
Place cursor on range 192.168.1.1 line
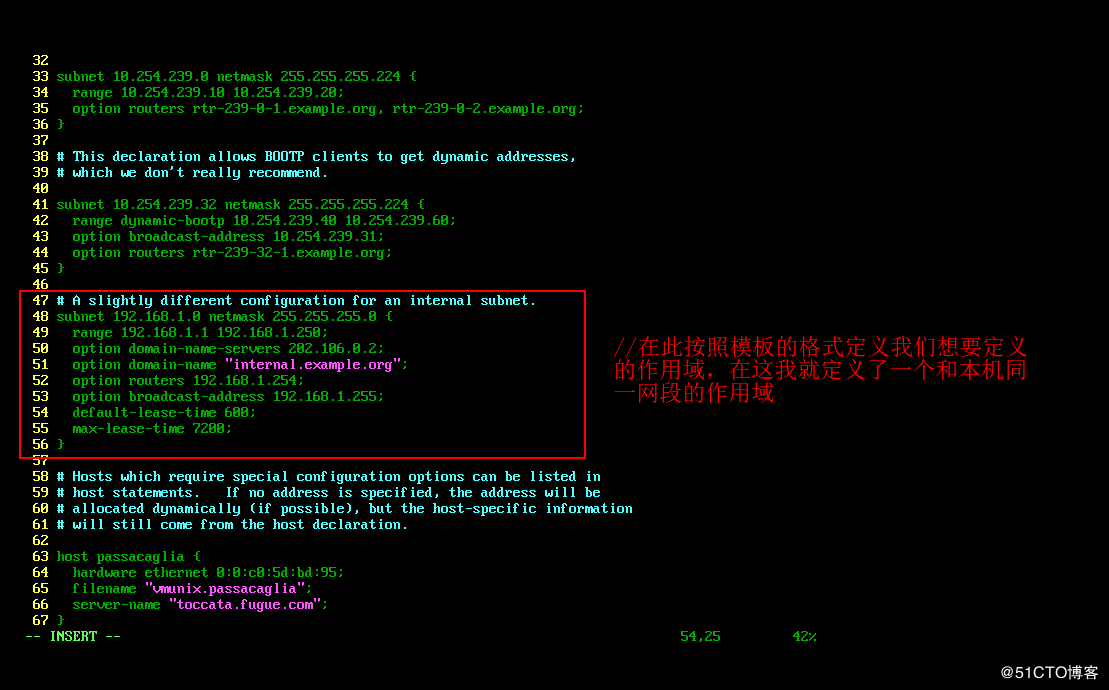200,333
